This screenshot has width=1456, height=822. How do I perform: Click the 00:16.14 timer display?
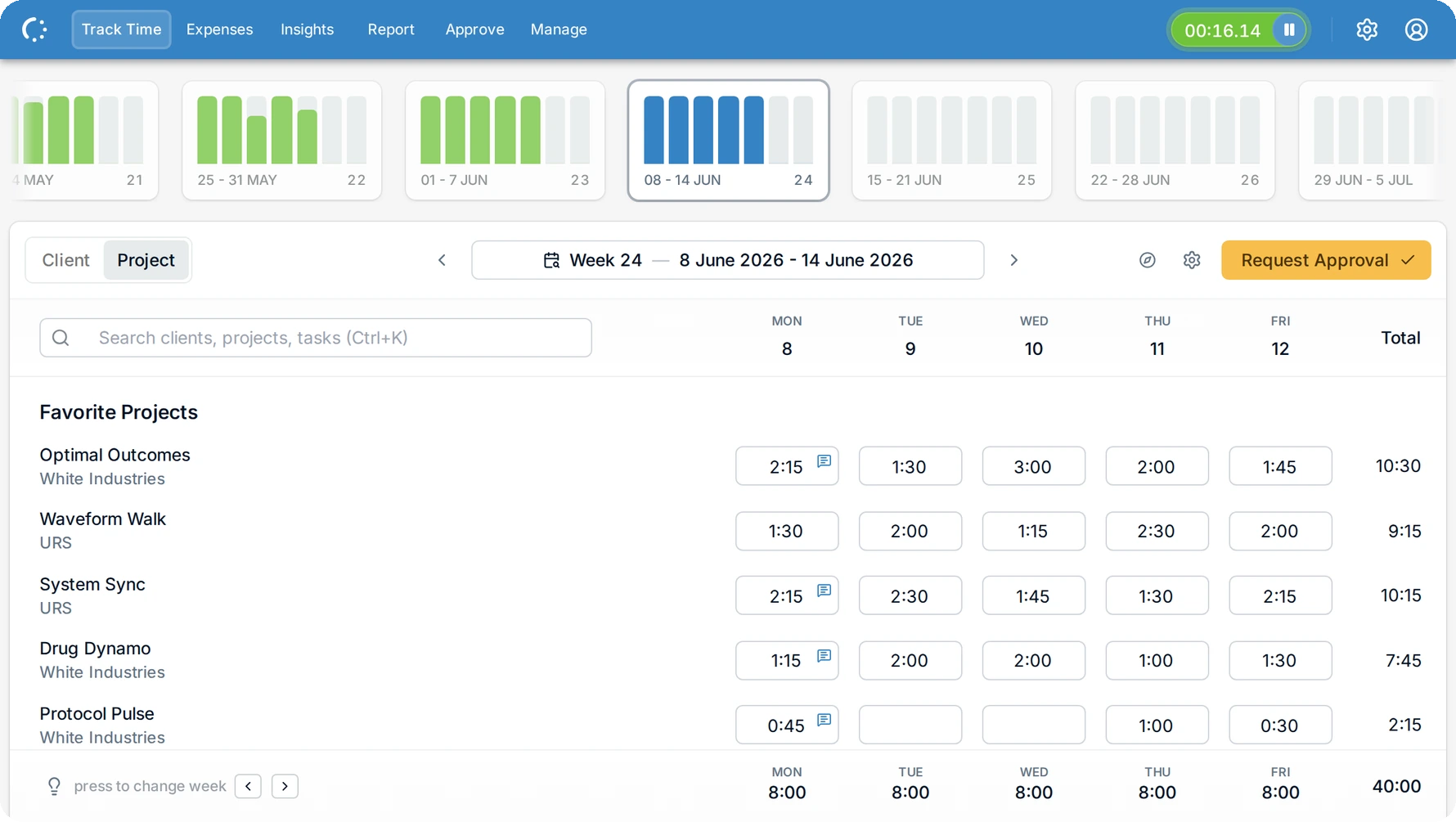click(1222, 30)
